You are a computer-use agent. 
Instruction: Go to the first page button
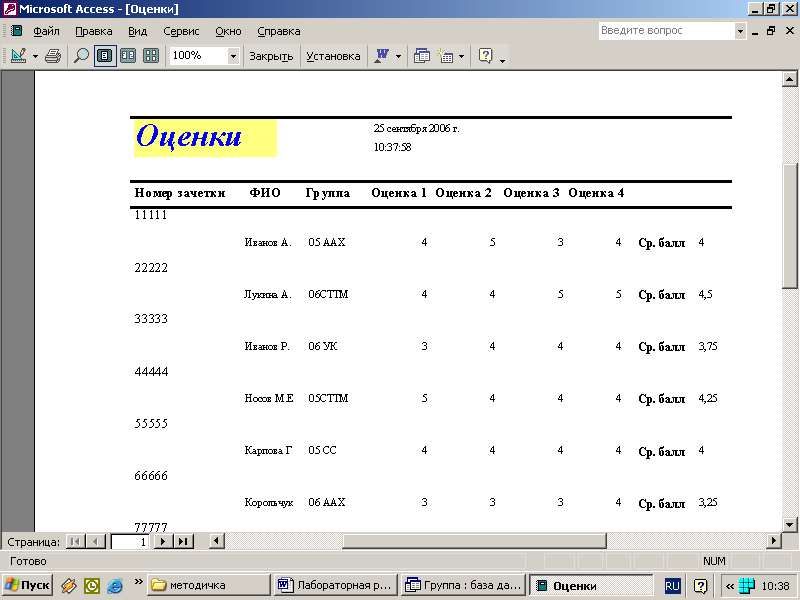click(76, 541)
